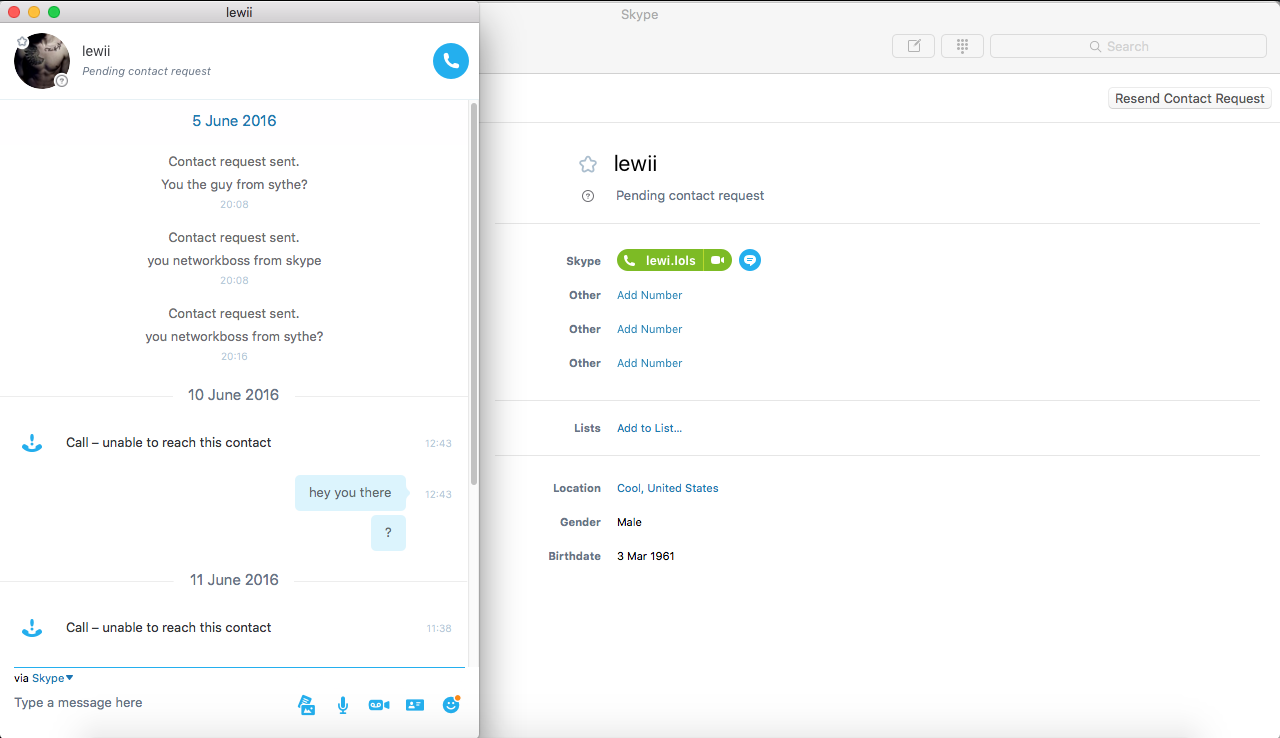Open the via Skype dropdown

[52, 678]
